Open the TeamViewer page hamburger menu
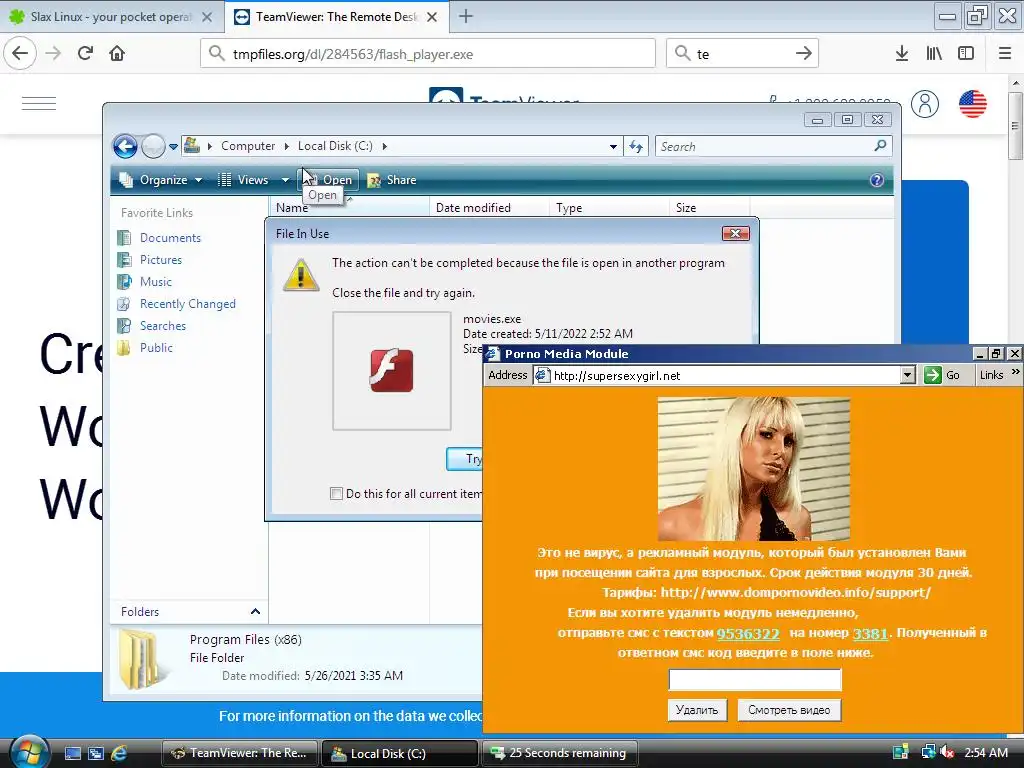Viewport: 1024px width, 768px height. [39, 104]
